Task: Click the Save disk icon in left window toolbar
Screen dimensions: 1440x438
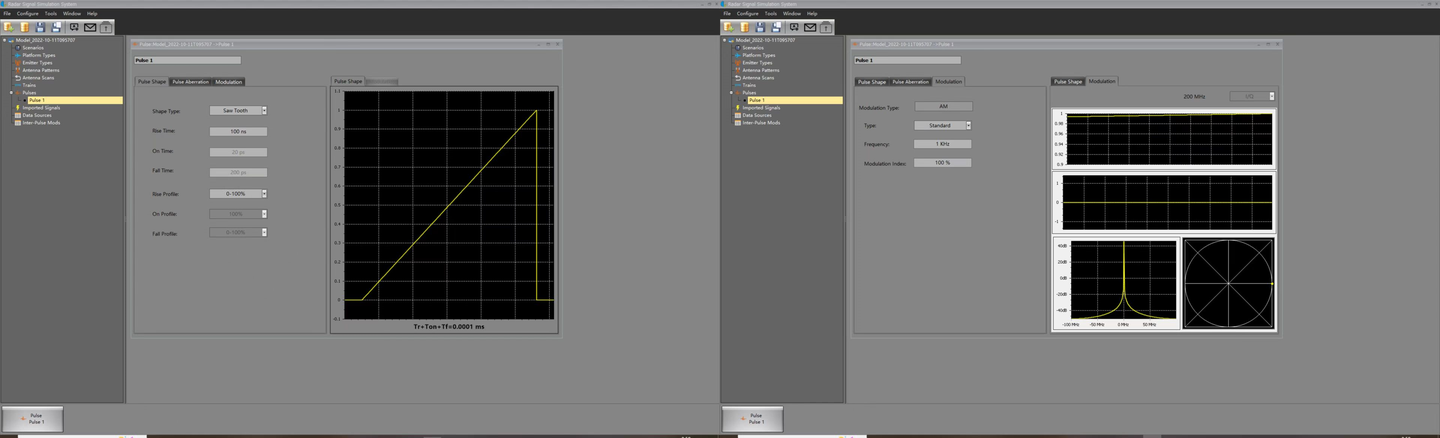Action: [40, 27]
